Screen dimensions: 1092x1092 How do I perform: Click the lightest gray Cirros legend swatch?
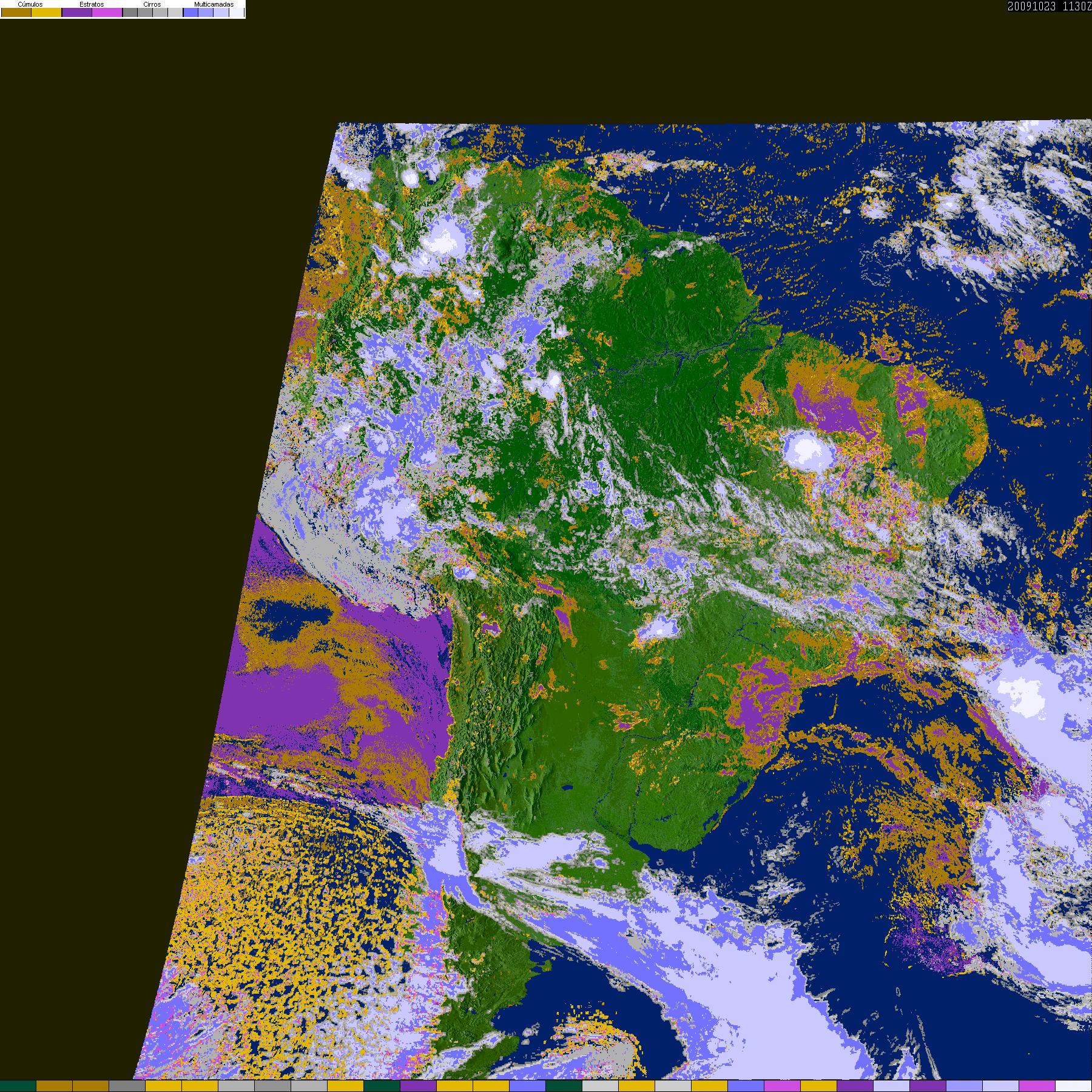pyautogui.click(x=175, y=12)
